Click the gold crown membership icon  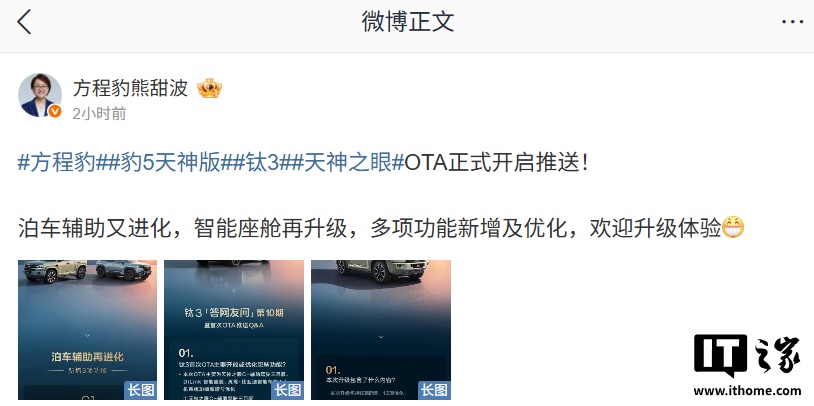pyautogui.click(x=209, y=88)
